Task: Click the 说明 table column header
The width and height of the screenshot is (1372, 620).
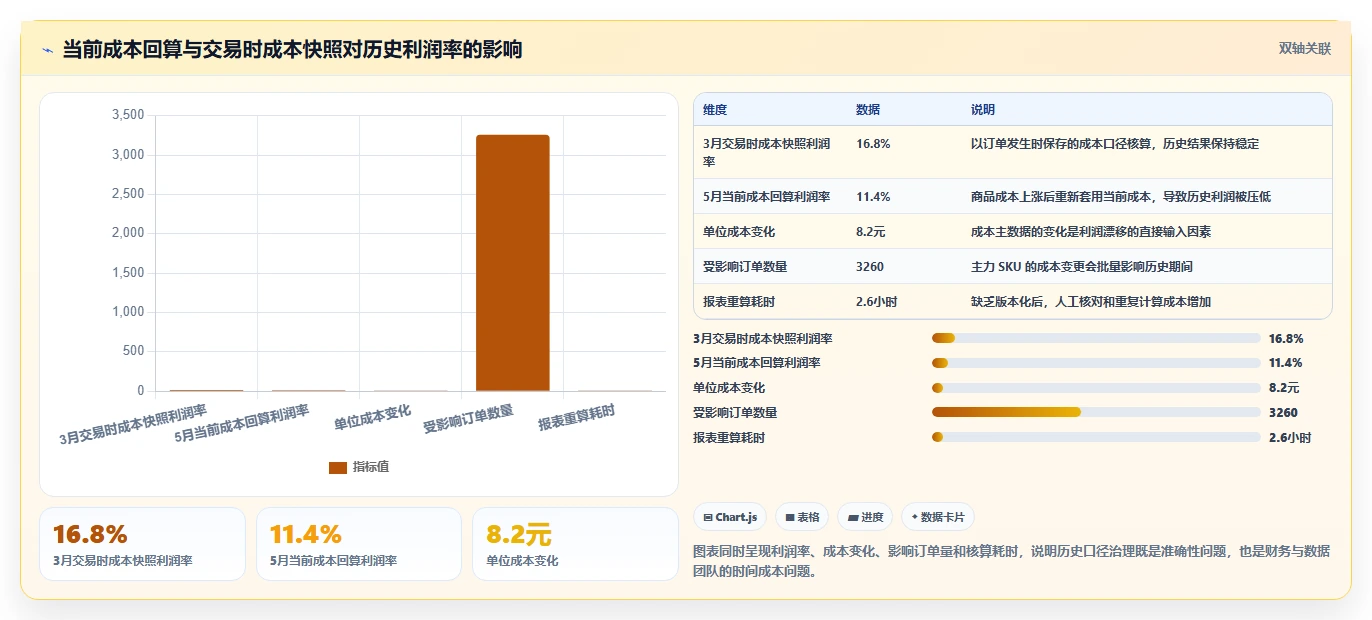Action: pos(983,110)
